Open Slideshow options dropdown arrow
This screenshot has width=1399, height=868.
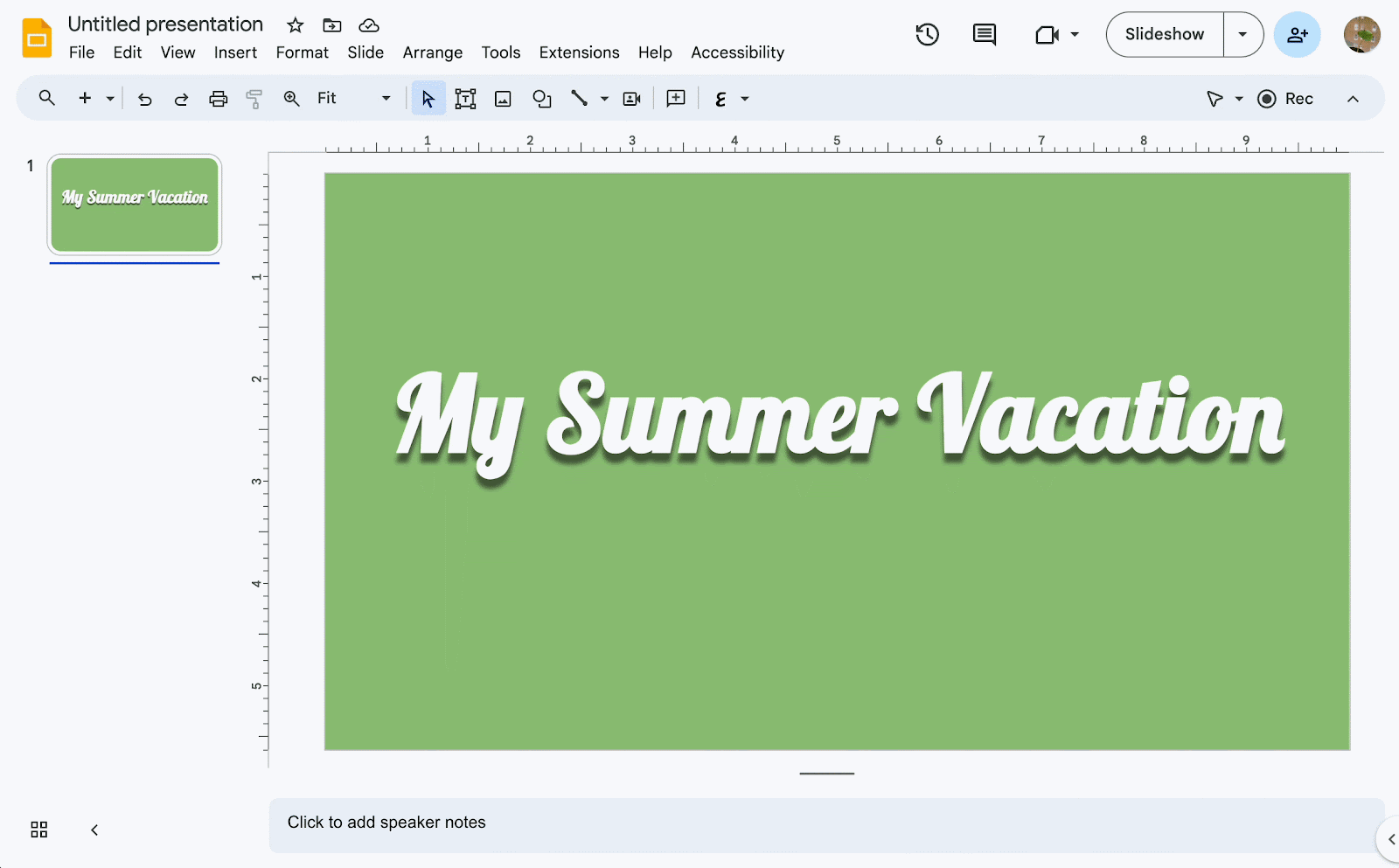1242,35
